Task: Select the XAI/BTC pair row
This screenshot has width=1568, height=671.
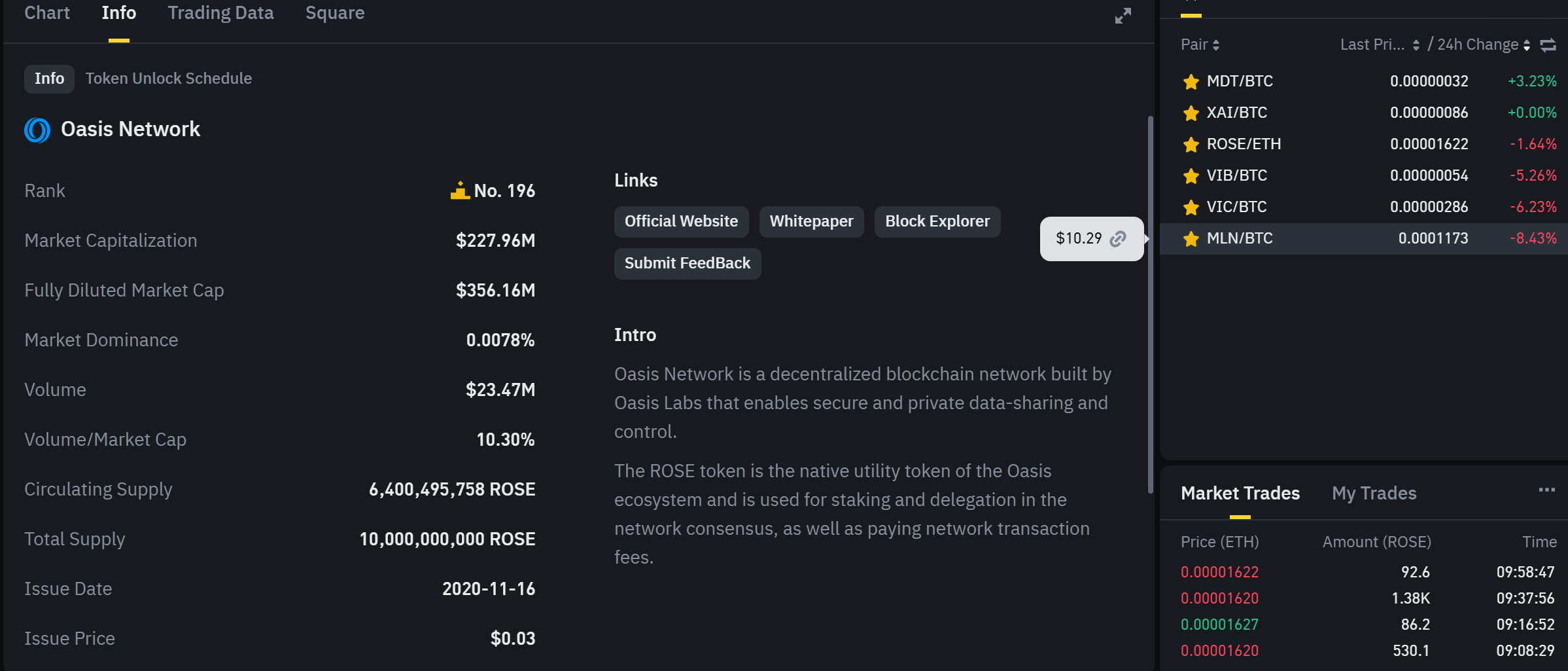Action: coord(1364,113)
